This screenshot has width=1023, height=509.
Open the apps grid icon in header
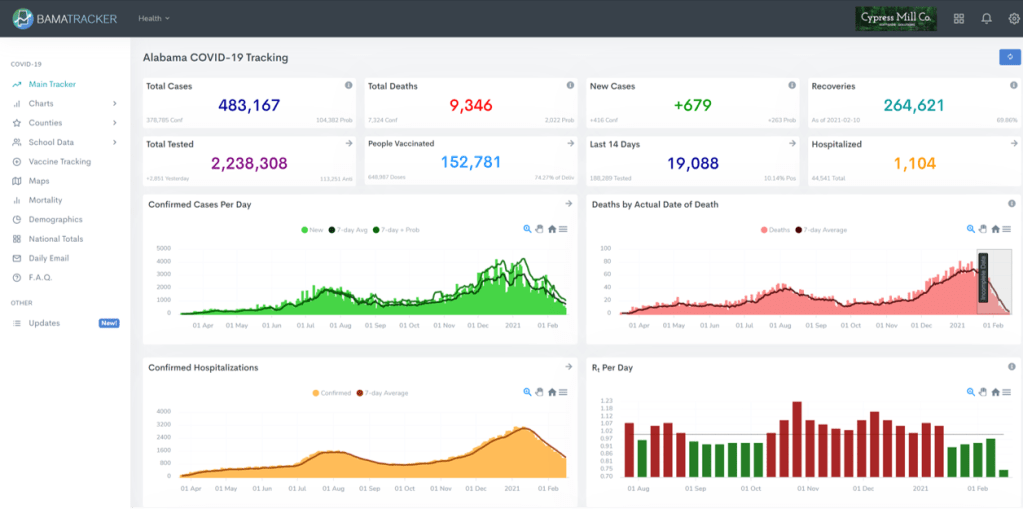[959, 18]
